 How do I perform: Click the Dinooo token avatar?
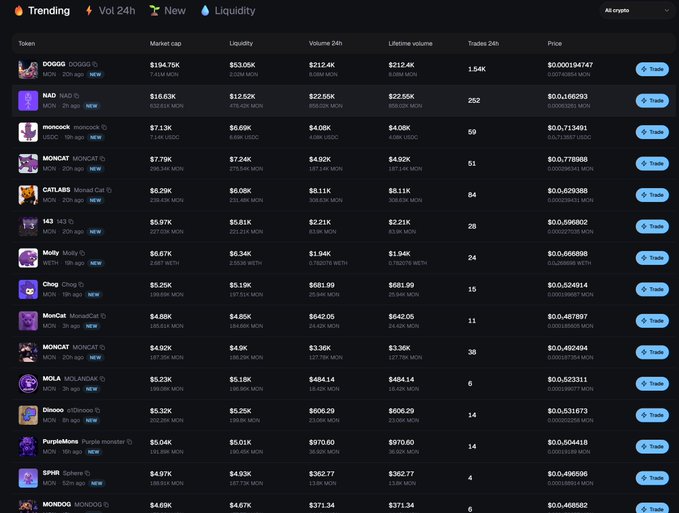[x=28, y=415]
